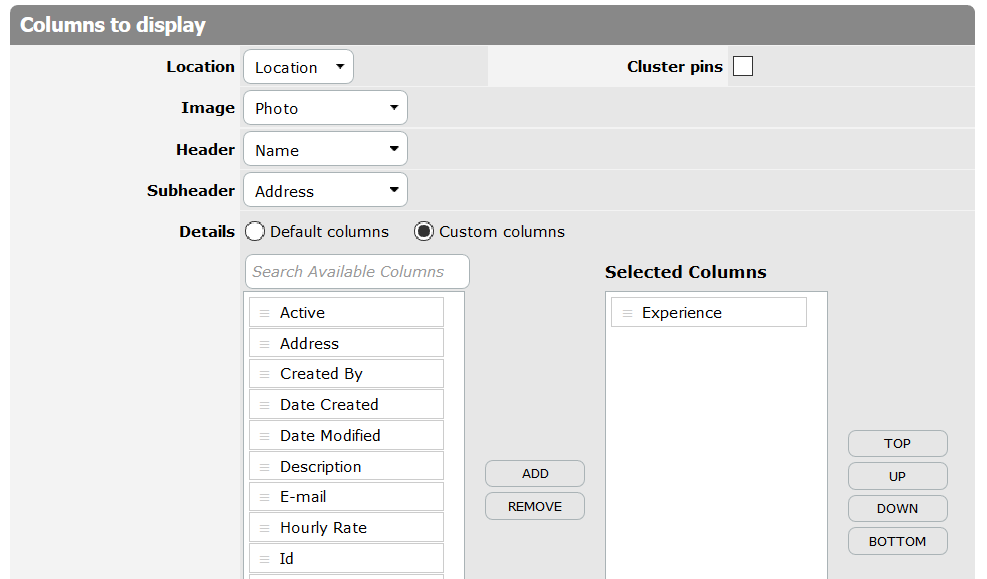
Task: Grab the drag handle of Description
Action: [265, 467]
